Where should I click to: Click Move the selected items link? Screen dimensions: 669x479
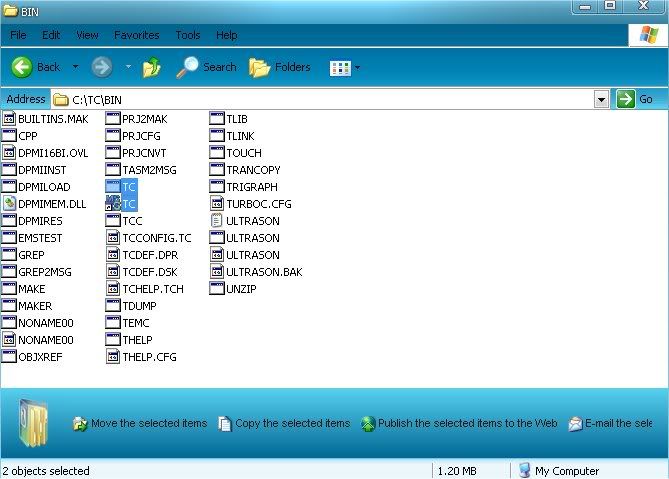[140, 423]
